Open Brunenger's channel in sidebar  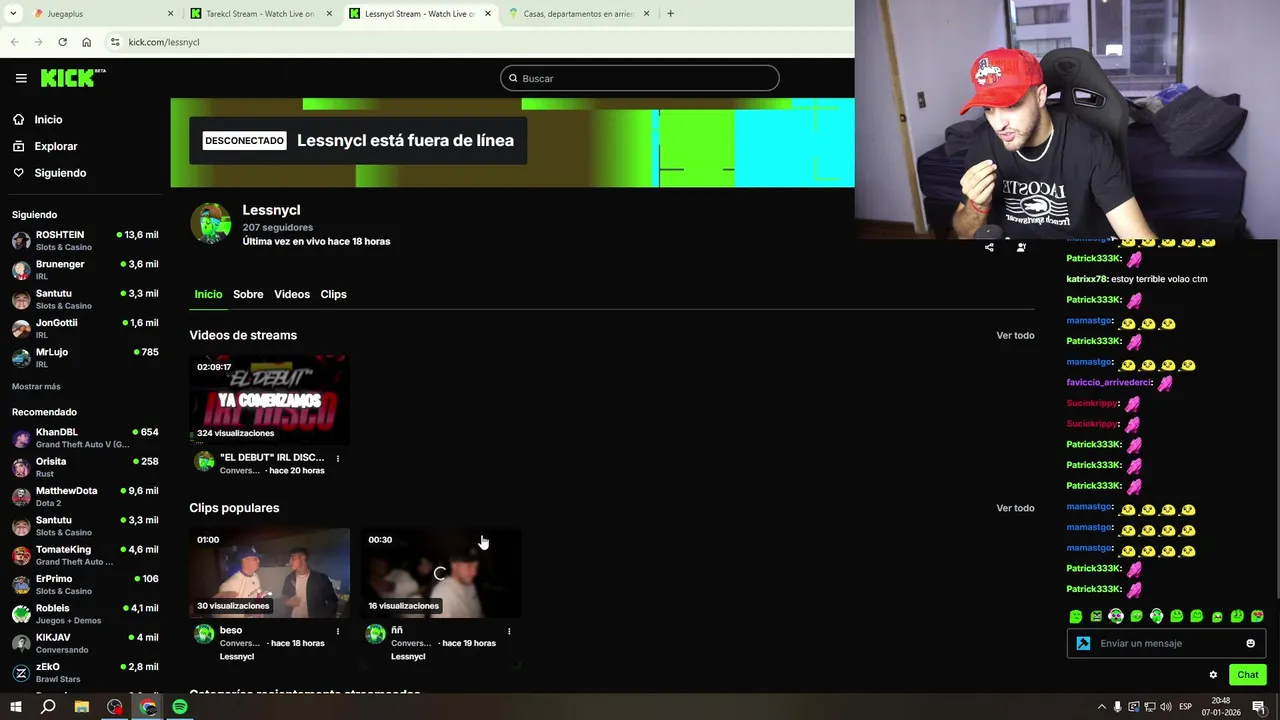tap(85, 270)
